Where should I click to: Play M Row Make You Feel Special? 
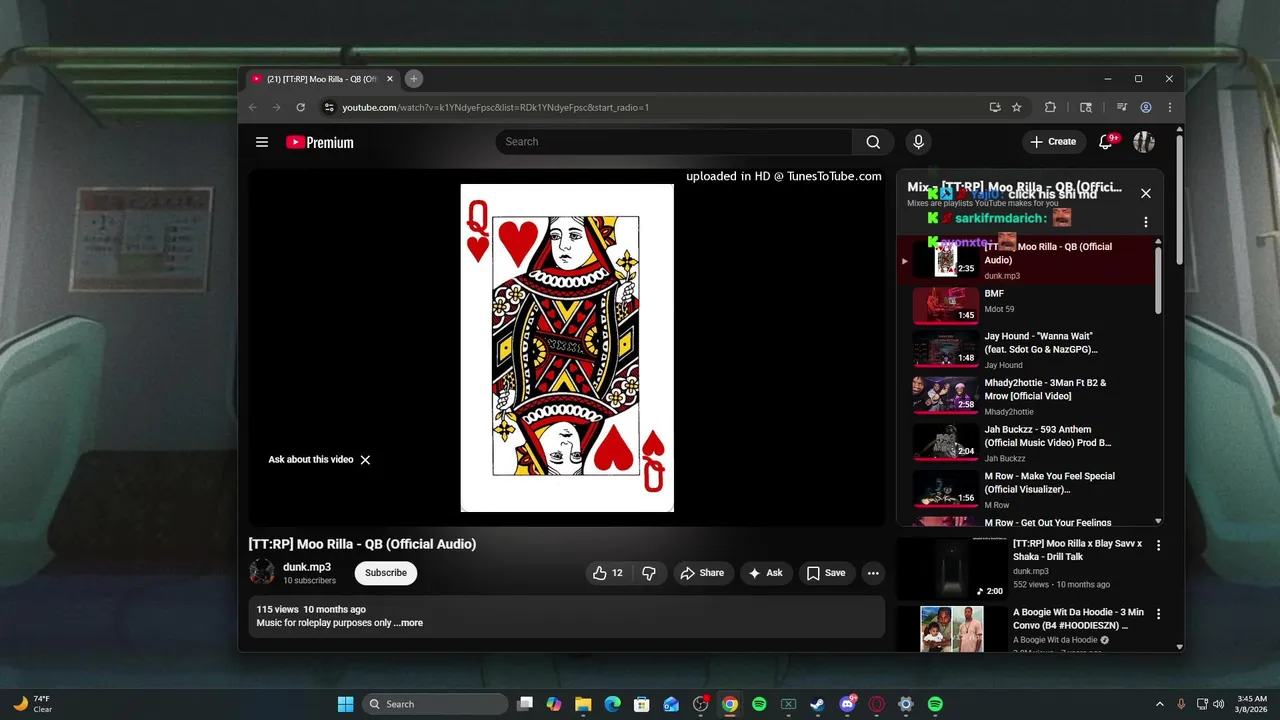(x=1030, y=490)
